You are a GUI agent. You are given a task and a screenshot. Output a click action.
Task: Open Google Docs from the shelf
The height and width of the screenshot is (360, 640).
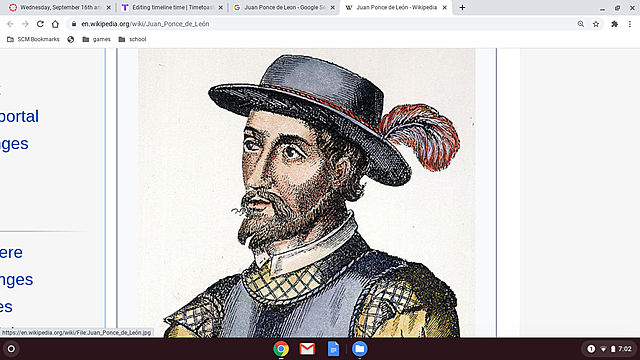click(x=333, y=349)
